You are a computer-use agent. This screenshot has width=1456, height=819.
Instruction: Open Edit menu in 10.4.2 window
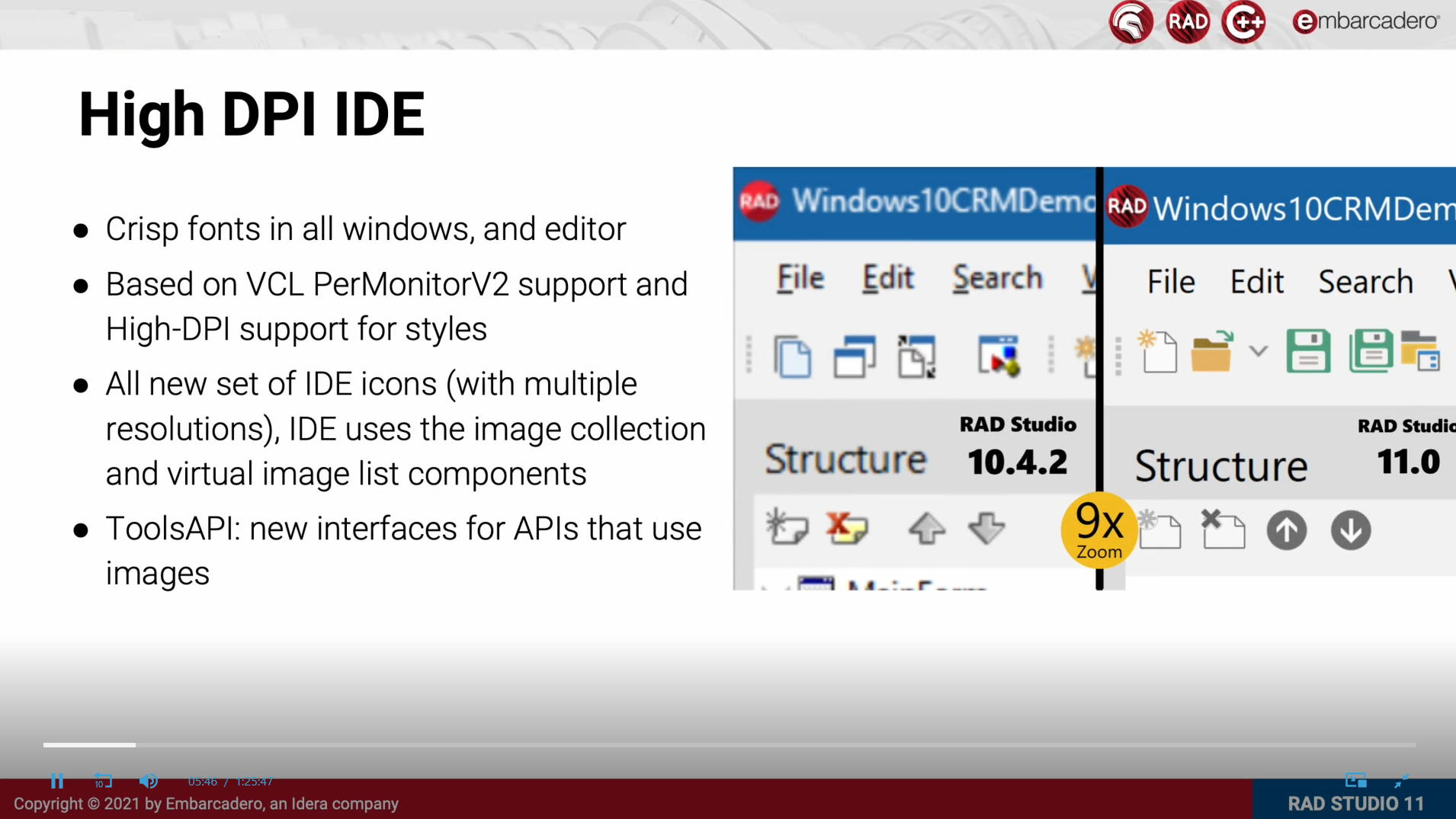(888, 278)
